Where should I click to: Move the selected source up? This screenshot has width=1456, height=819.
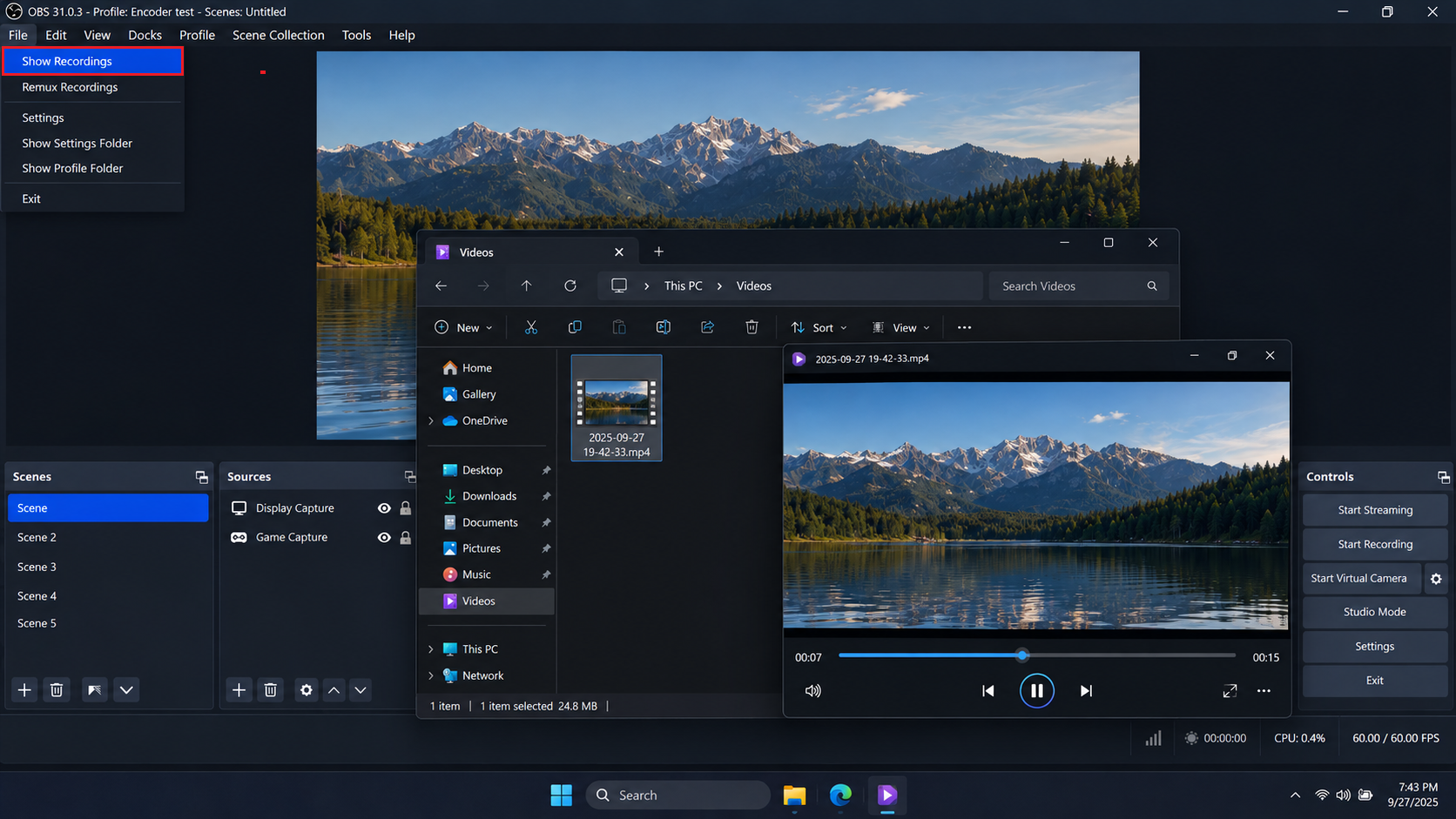point(334,690)
